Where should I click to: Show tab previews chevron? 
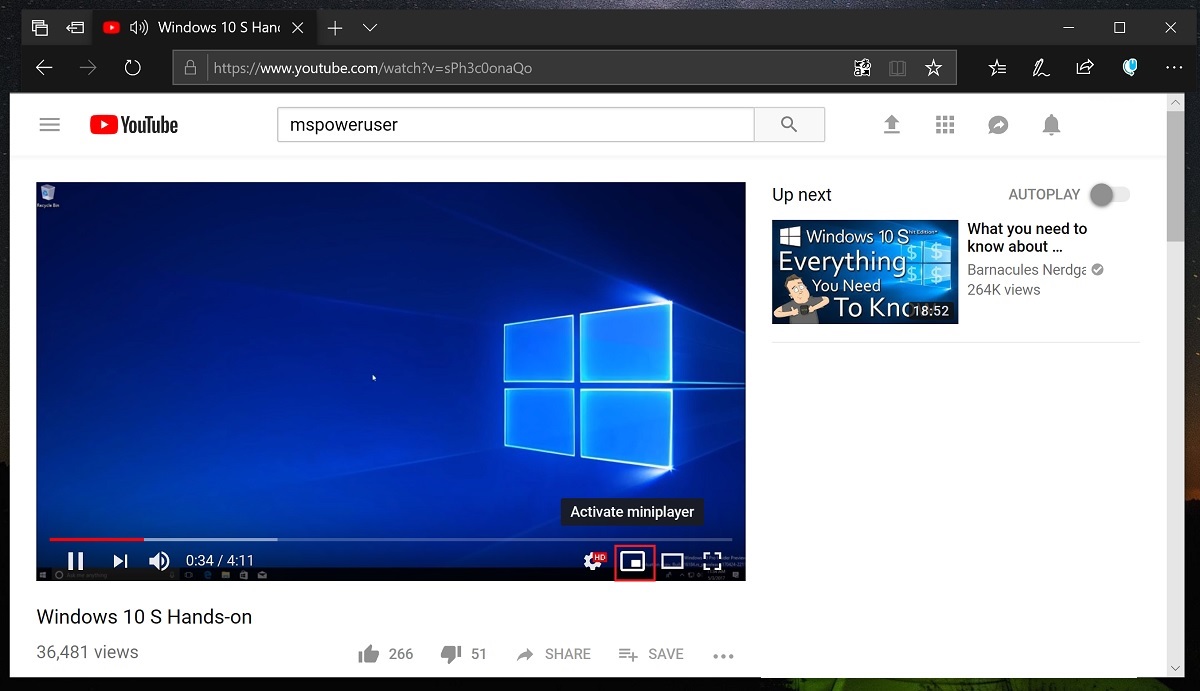point(370,27)
